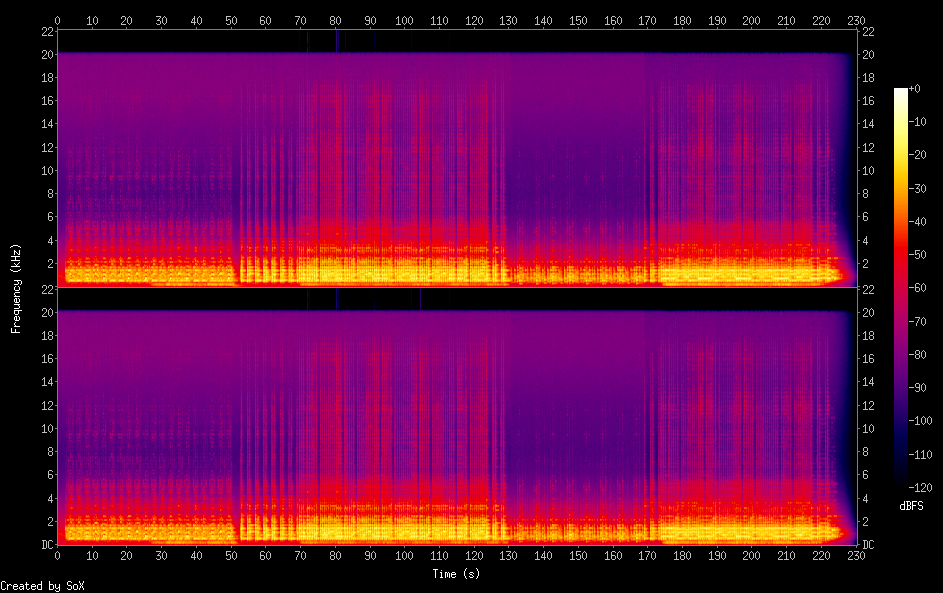Image resolution: width=943 pixels, height=593 pixels.
Task: Click the "-40" color scale tick
Action: pyautogui.click(x=917, y=221)
